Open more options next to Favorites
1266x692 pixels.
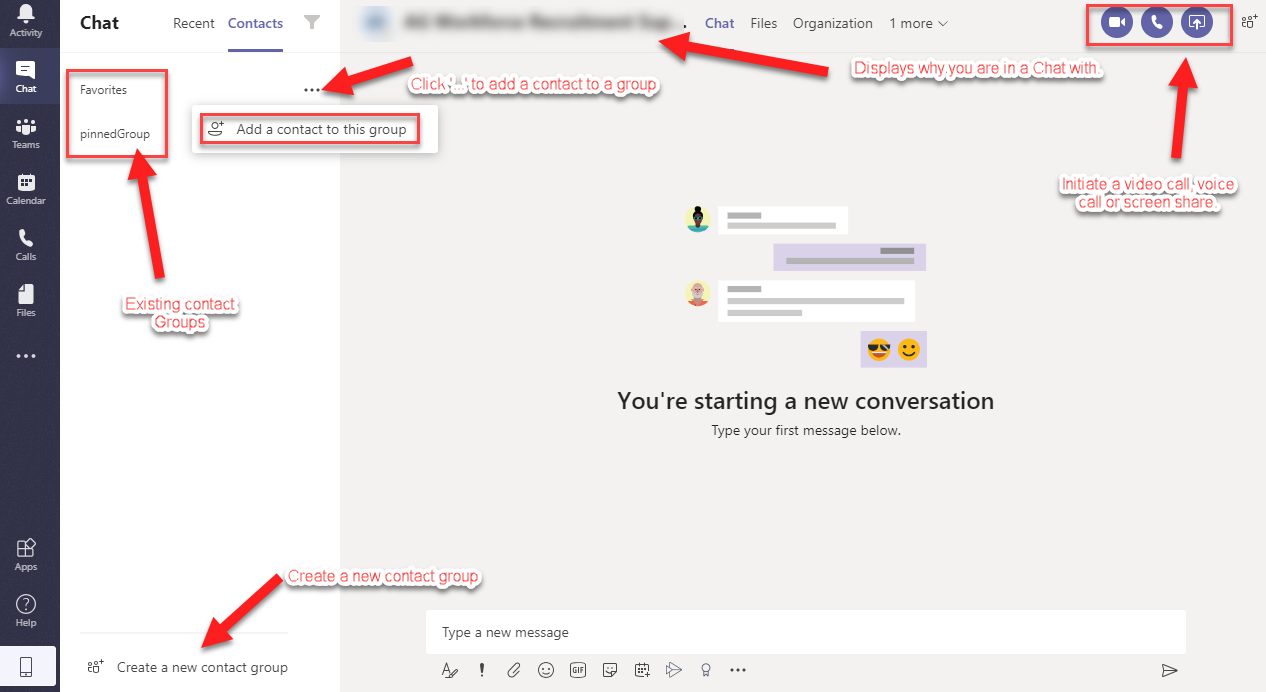312,90
